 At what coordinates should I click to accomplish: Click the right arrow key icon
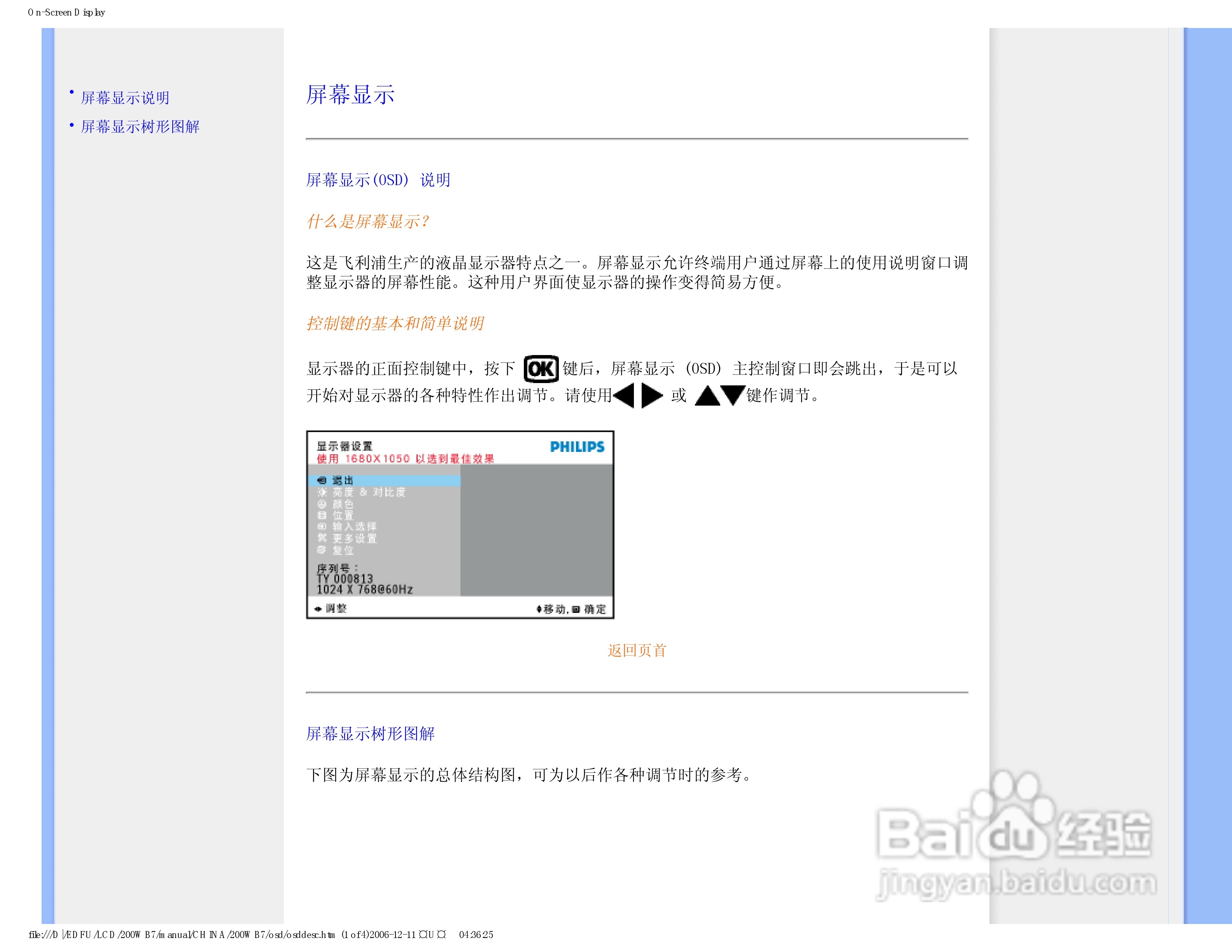point(651,395)
